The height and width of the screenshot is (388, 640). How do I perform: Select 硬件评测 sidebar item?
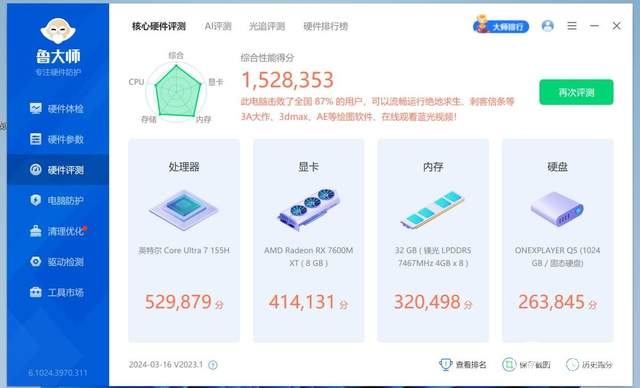coord(57,170)
